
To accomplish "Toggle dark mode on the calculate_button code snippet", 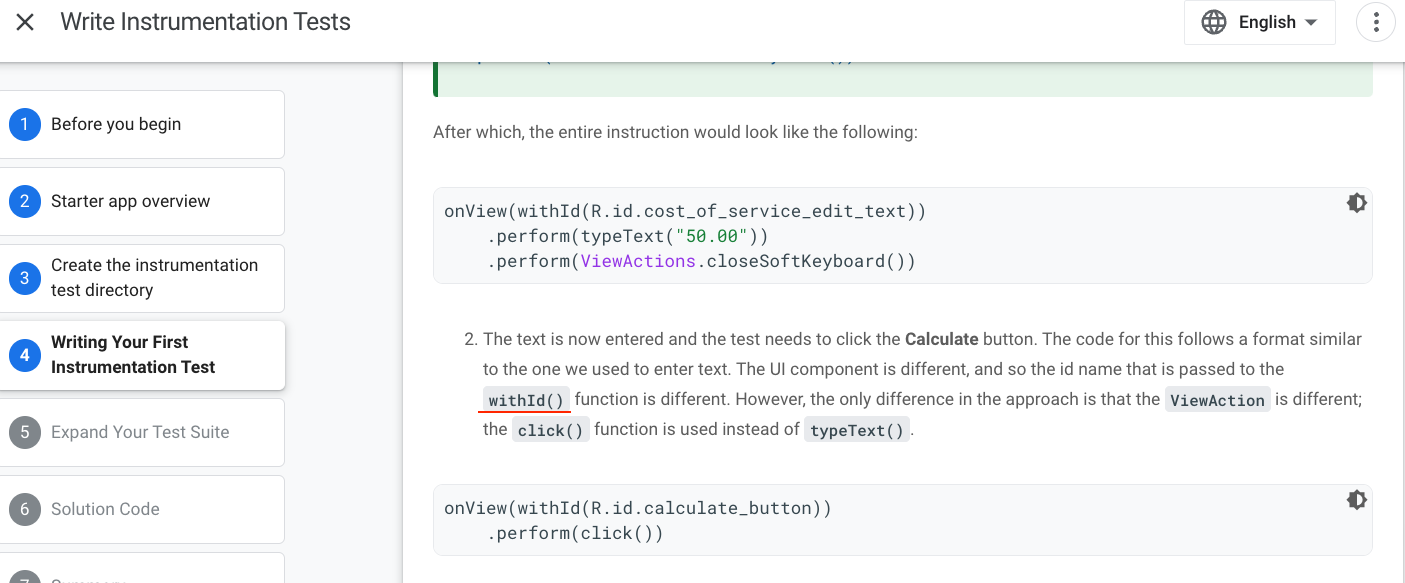I will point(1356,499).
